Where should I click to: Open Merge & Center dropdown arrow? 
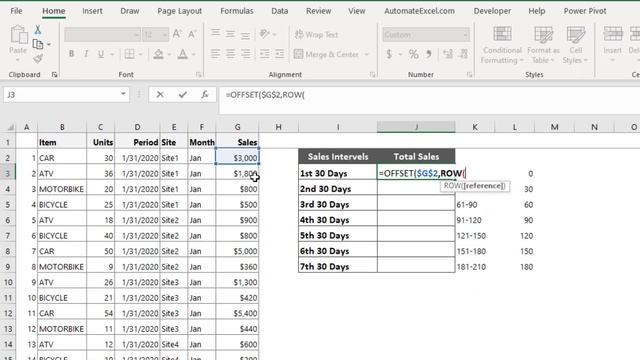coord(366,54)
